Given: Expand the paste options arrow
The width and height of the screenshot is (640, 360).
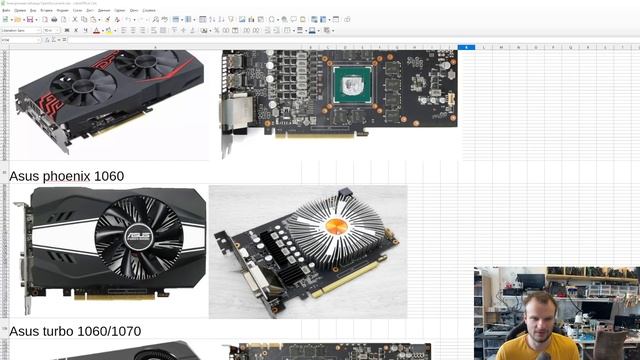Looking at the screenshot, I should click(99, 20).
